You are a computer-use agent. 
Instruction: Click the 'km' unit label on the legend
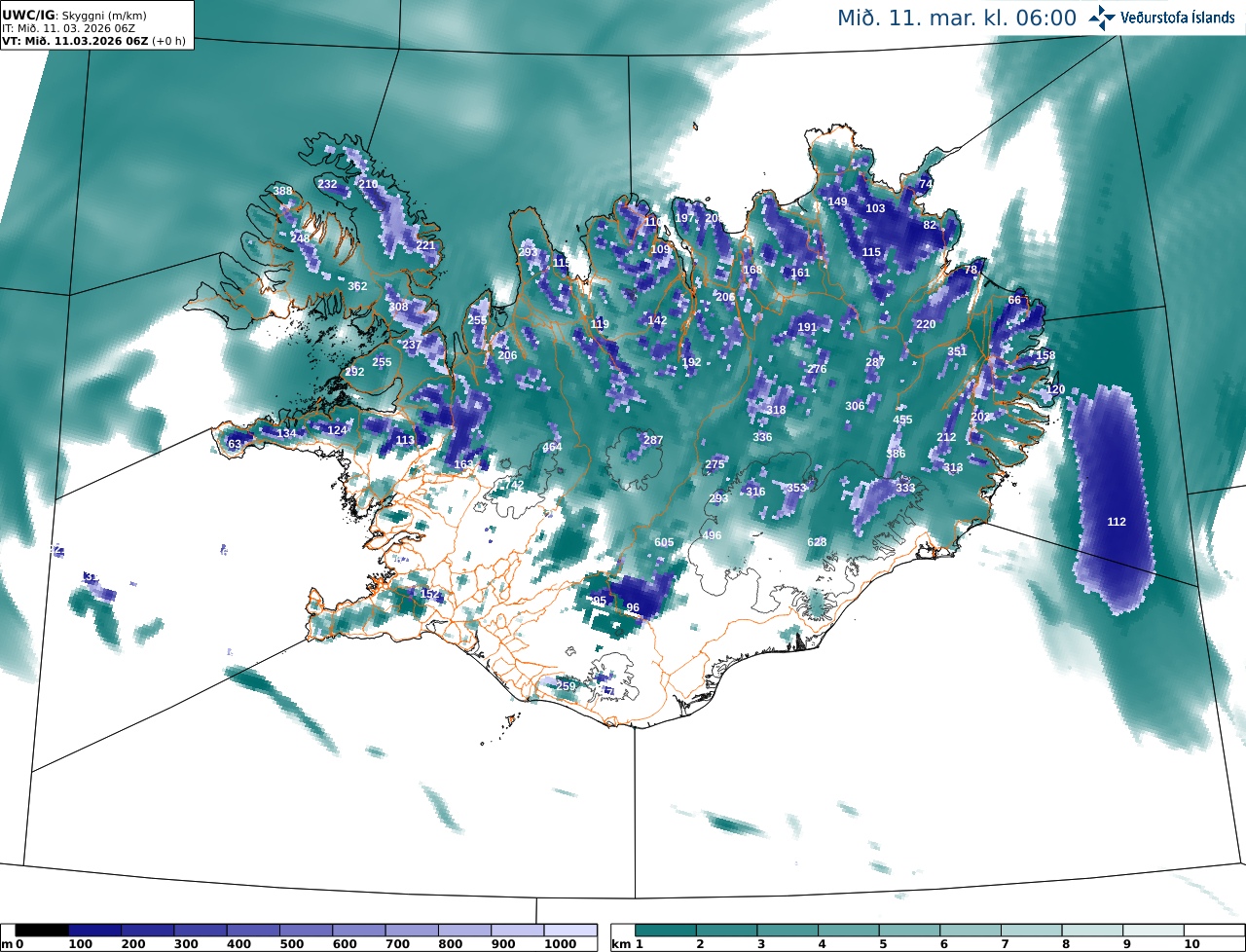coord(621,944)
